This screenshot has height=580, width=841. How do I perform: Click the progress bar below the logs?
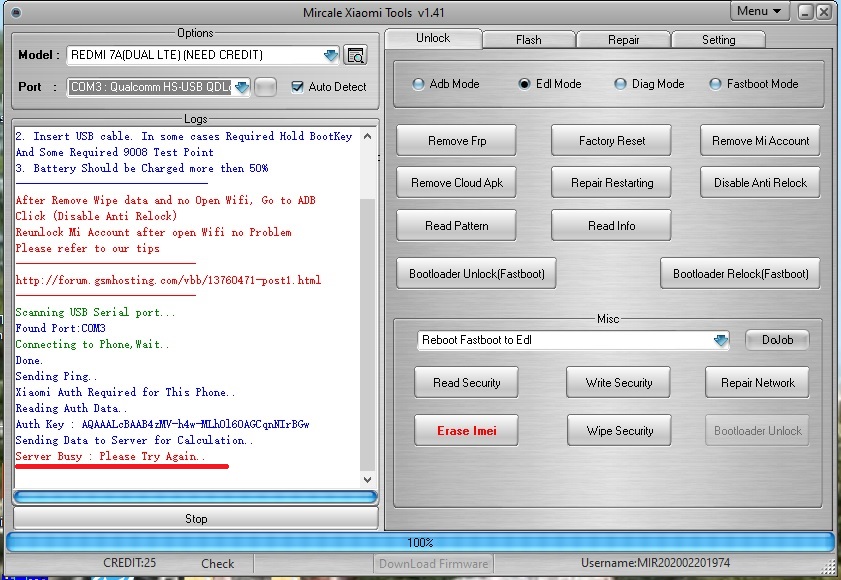click(196, 497)
